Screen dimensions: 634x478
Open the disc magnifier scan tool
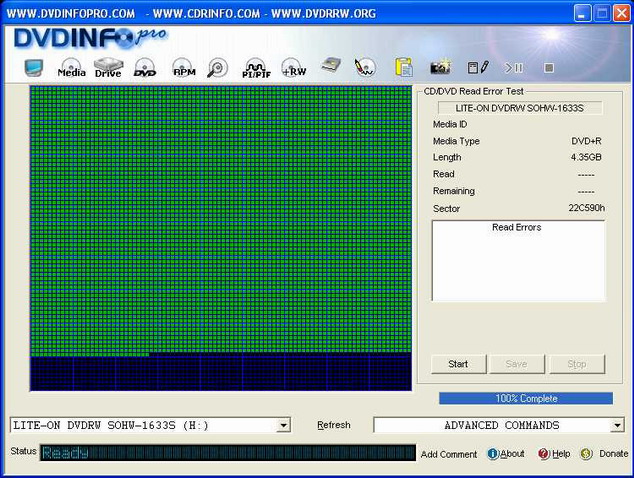point(218,68)
